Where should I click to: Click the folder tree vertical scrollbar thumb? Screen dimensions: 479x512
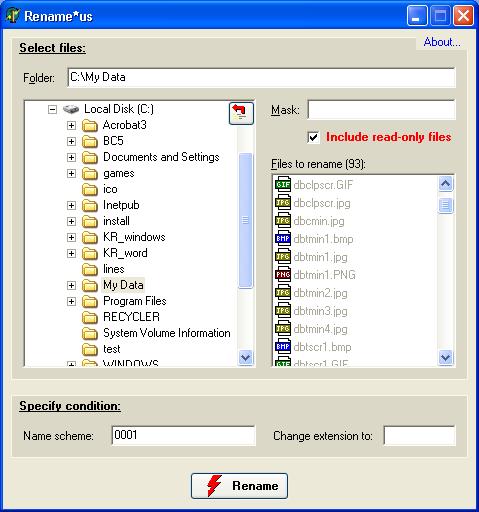[x=246, y=220]
